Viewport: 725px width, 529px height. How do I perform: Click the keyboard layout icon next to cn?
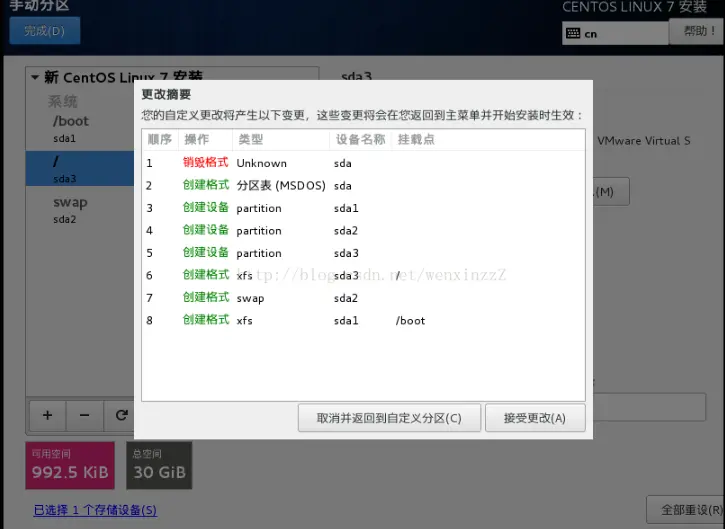point(573,33)
